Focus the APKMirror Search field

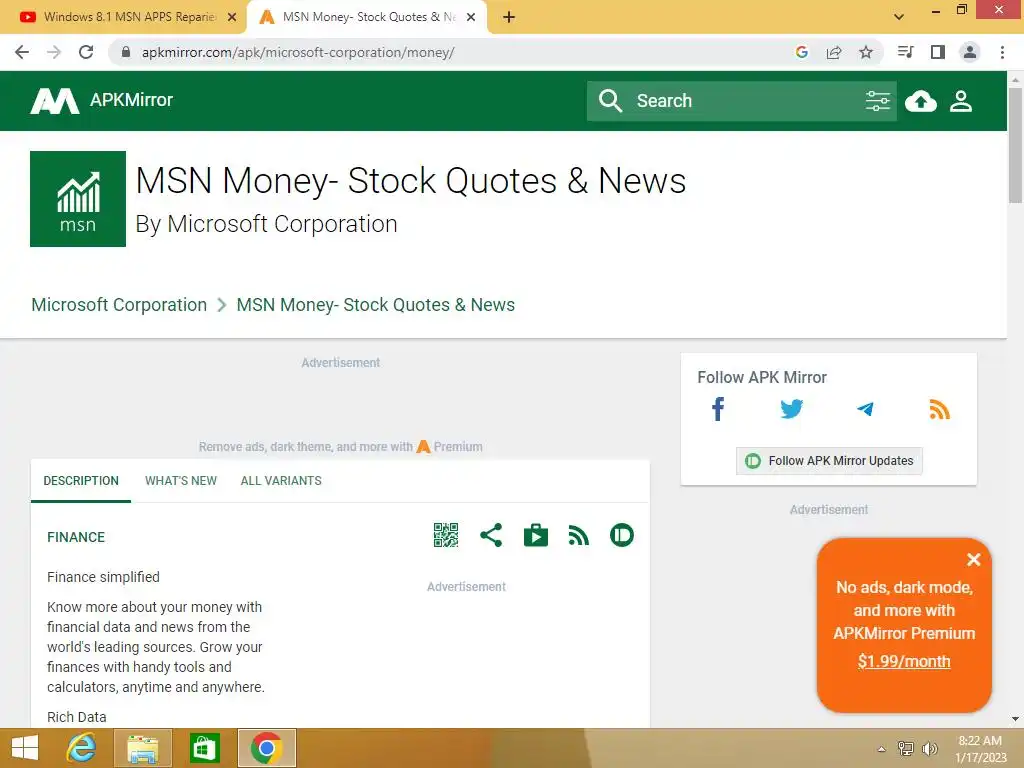(x=744, y=101)
